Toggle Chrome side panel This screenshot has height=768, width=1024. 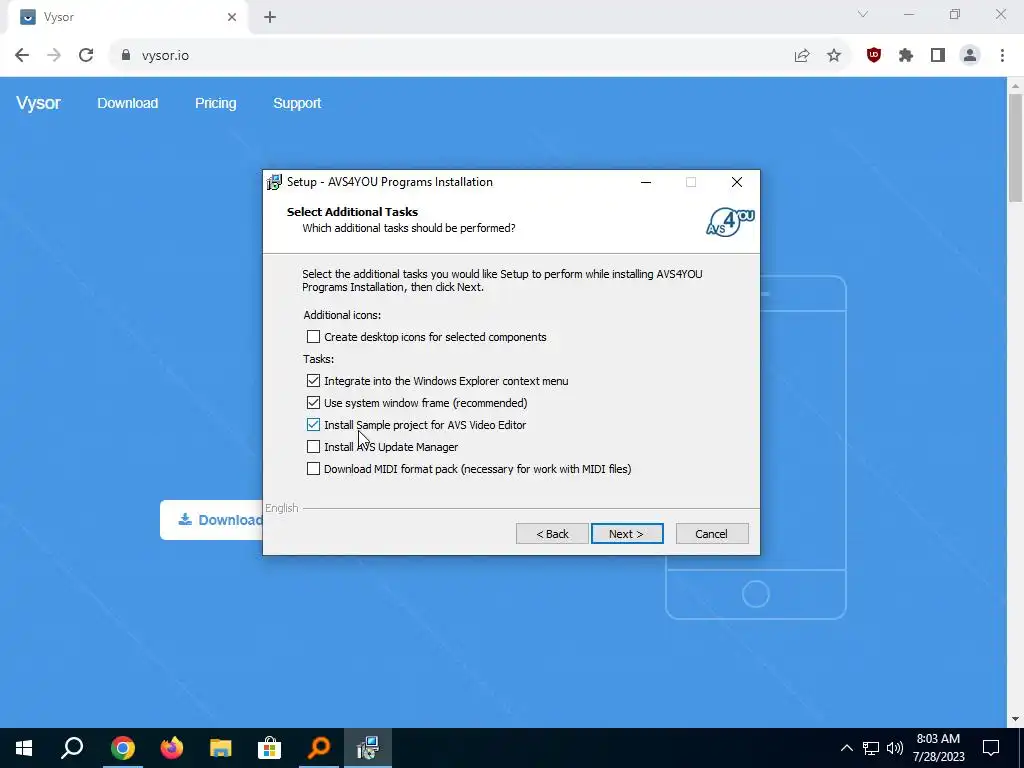938,56
